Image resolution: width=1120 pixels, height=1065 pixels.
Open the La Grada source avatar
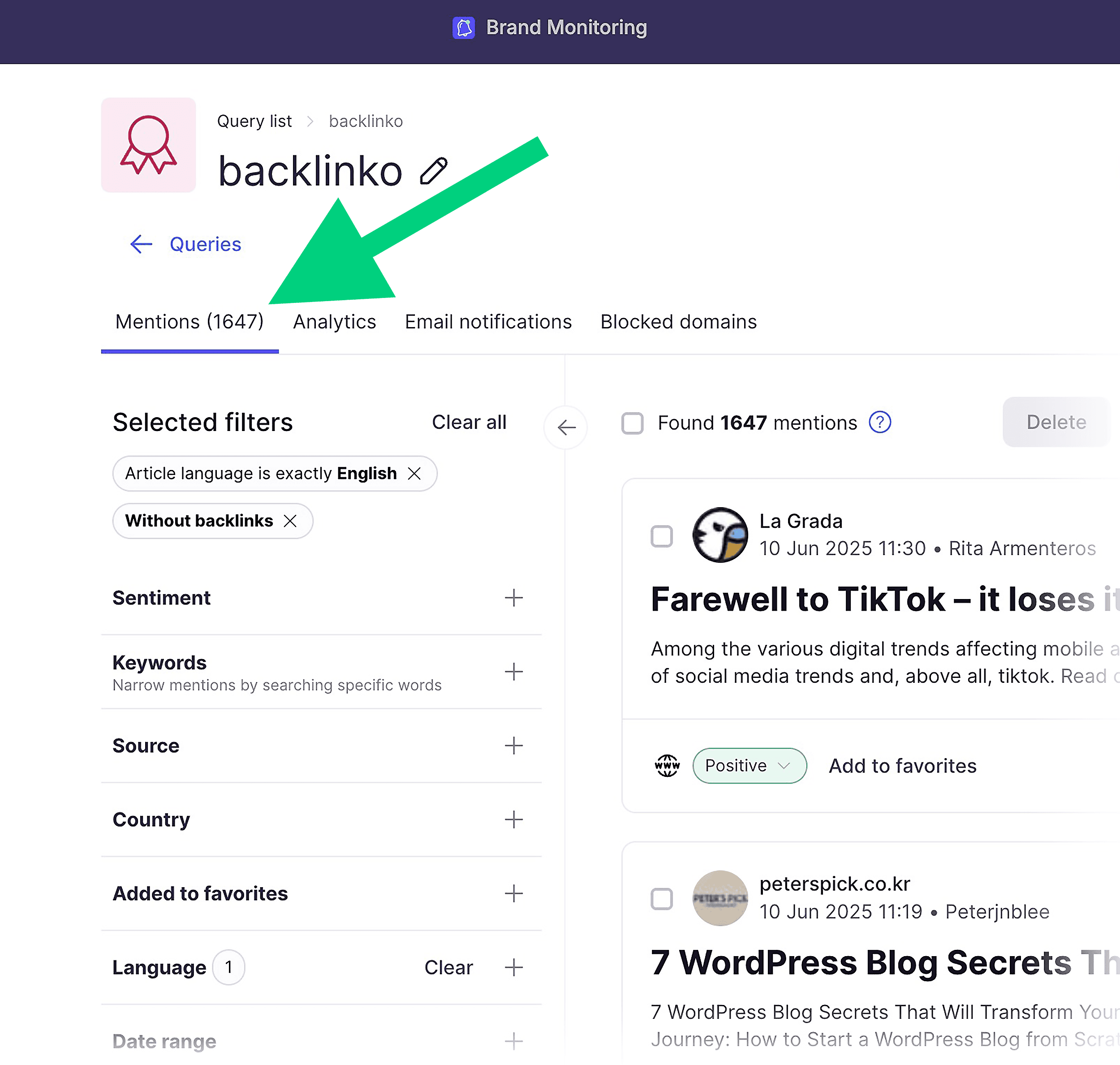pyautogui.click(x=720, y=535)
